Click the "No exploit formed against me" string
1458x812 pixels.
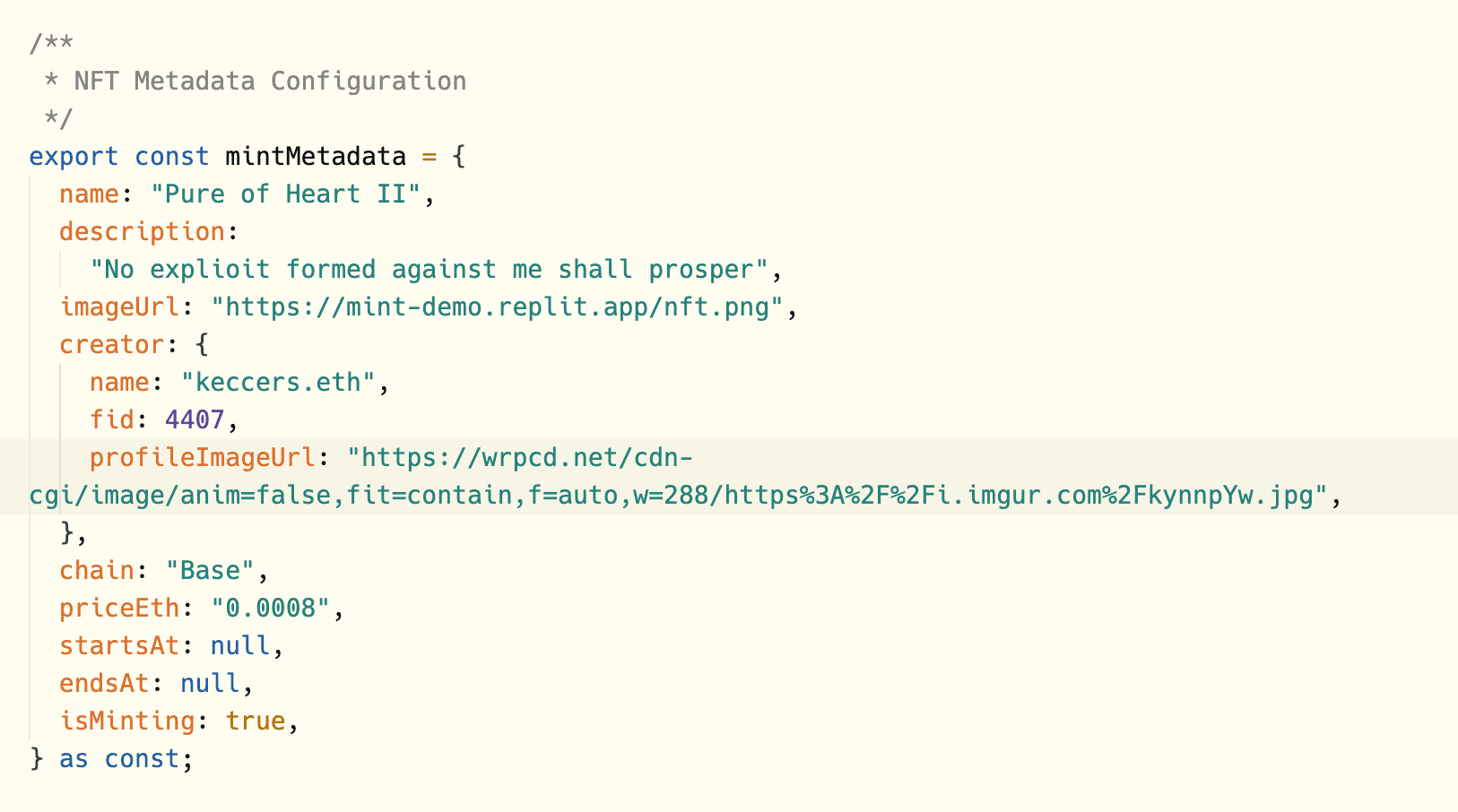429,269
